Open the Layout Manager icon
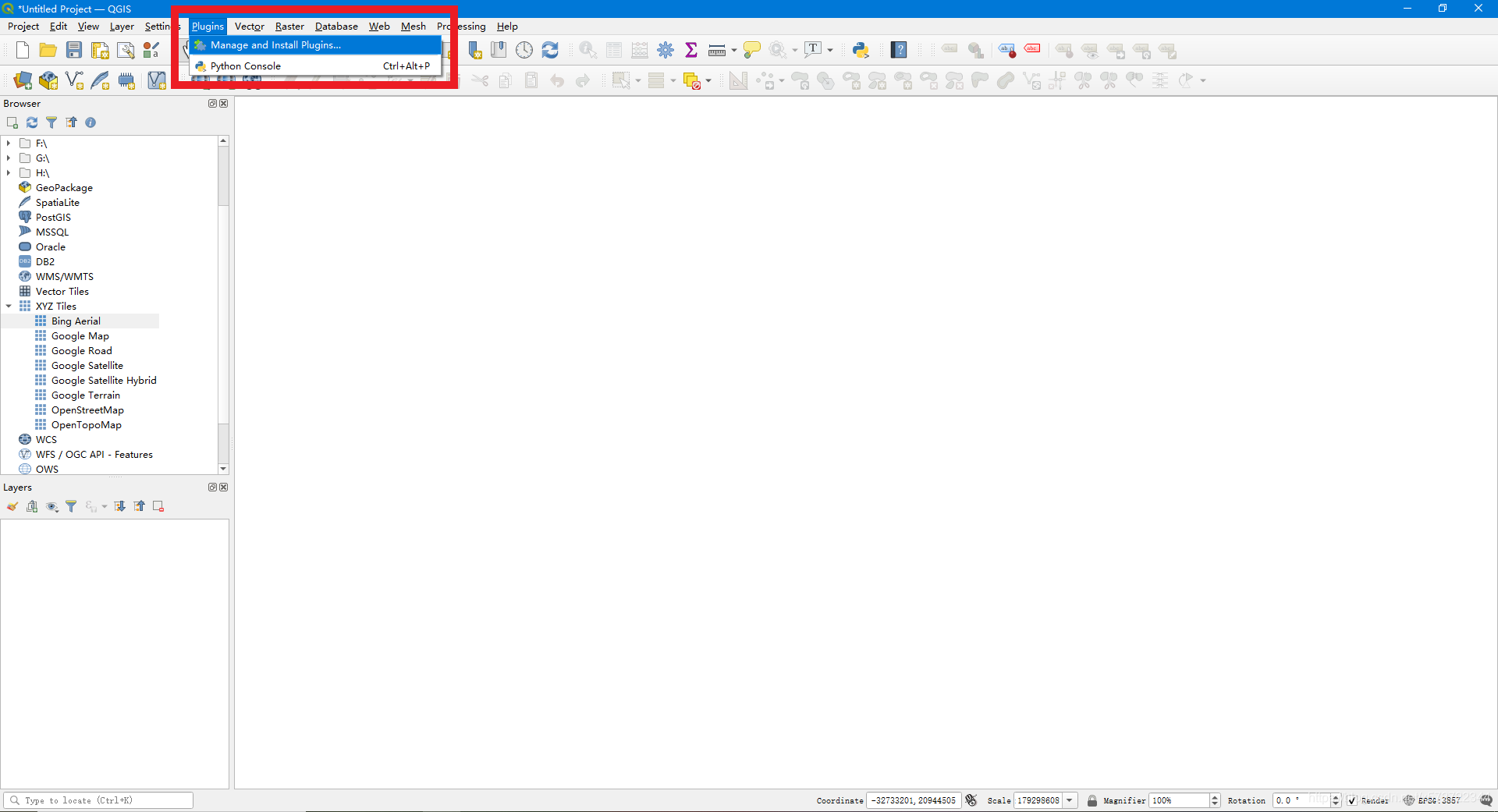Viewport: 1498px width, 812px height. [126, 51]
